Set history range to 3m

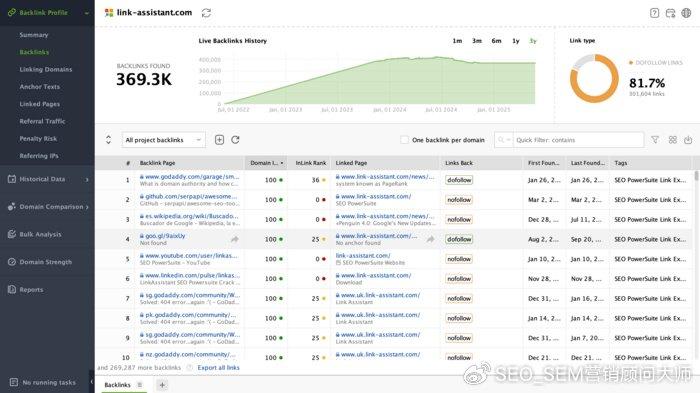pos(477,41)
